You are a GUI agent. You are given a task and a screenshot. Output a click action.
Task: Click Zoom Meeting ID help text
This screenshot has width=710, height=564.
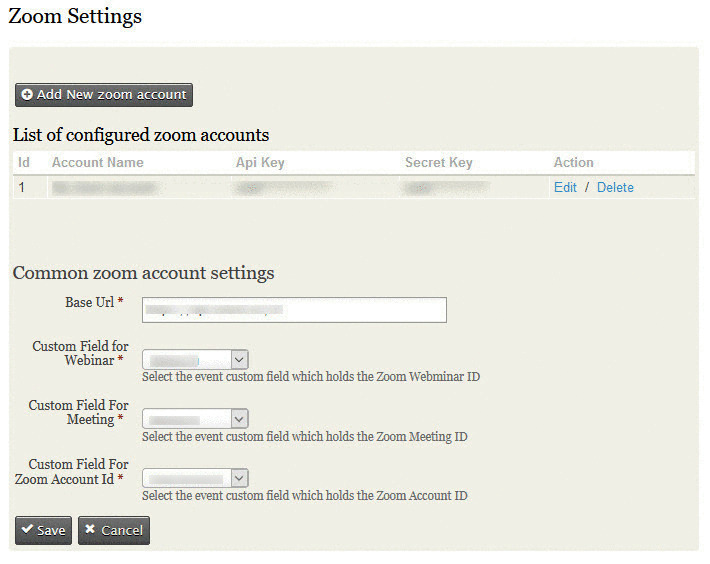(x=305, y=436)
